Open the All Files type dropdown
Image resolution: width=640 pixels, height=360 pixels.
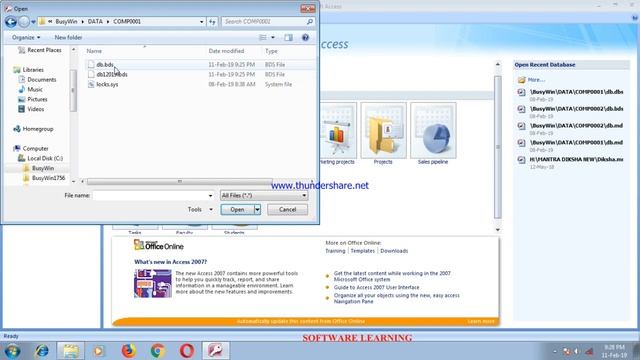264,196
